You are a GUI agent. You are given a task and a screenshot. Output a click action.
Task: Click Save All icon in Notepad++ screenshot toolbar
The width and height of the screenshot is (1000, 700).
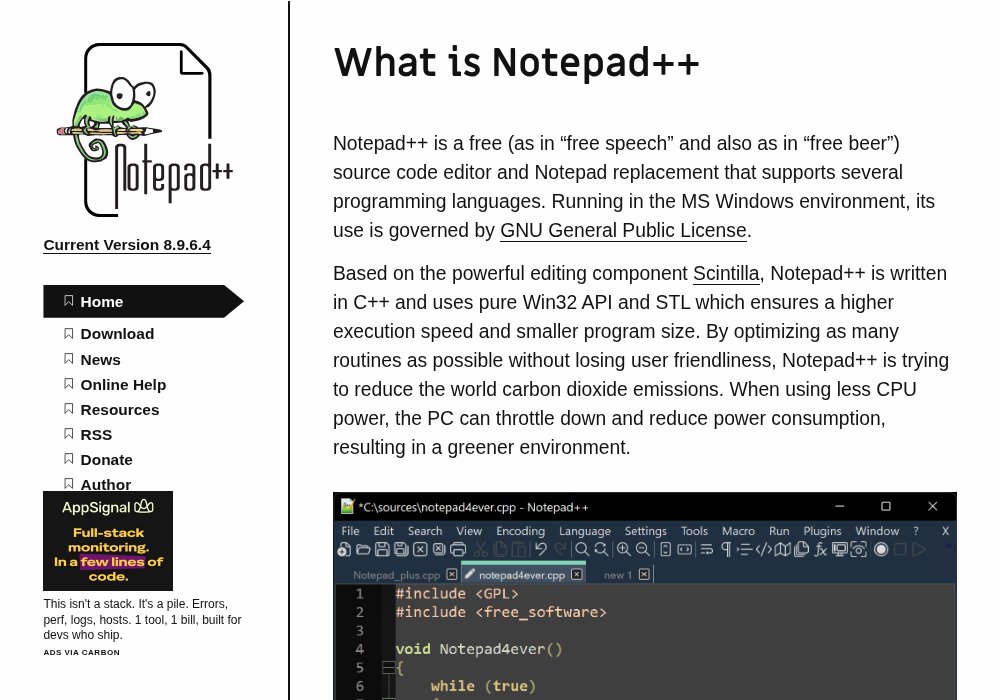[401, 550]
